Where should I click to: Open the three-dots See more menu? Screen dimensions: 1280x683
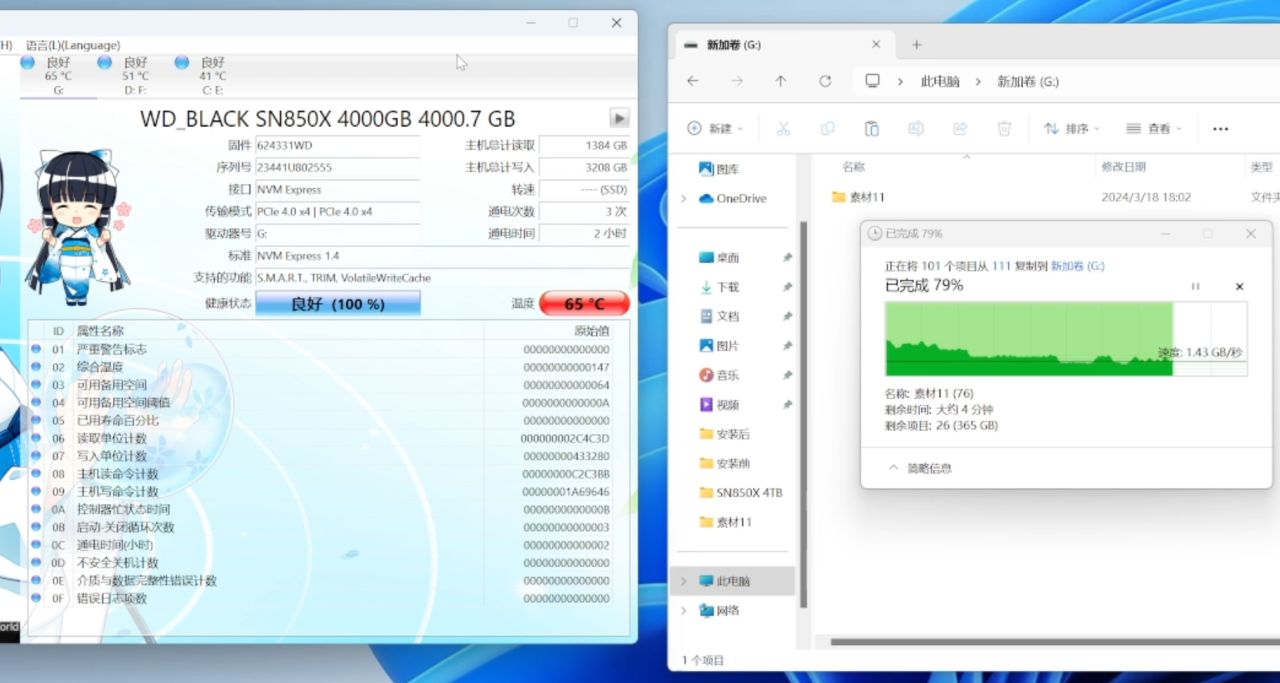point(1220,129)
